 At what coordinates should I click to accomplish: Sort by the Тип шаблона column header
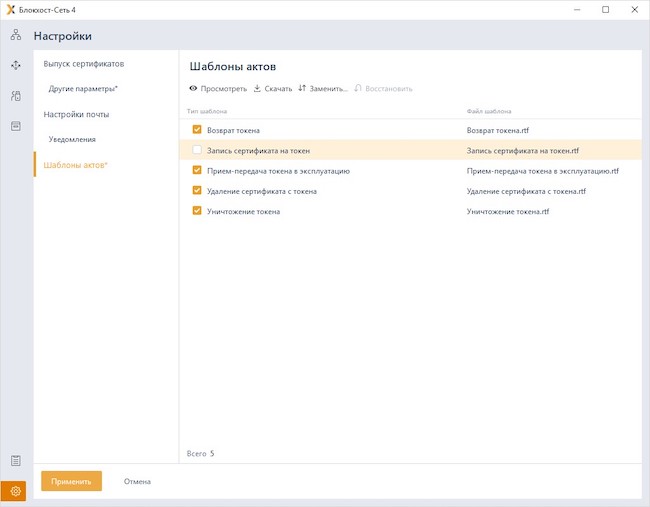point(207,111)
